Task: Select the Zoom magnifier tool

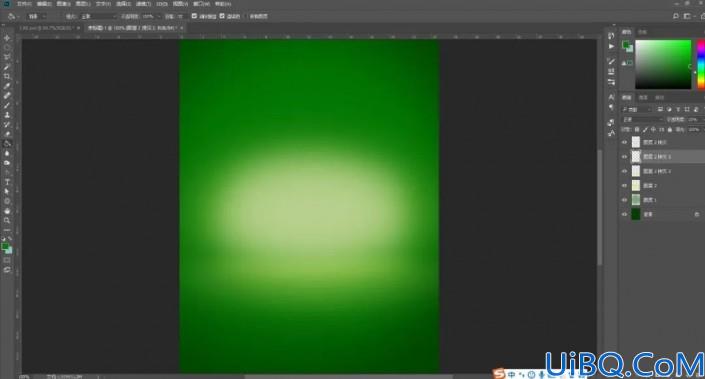Action: point(7,220)
